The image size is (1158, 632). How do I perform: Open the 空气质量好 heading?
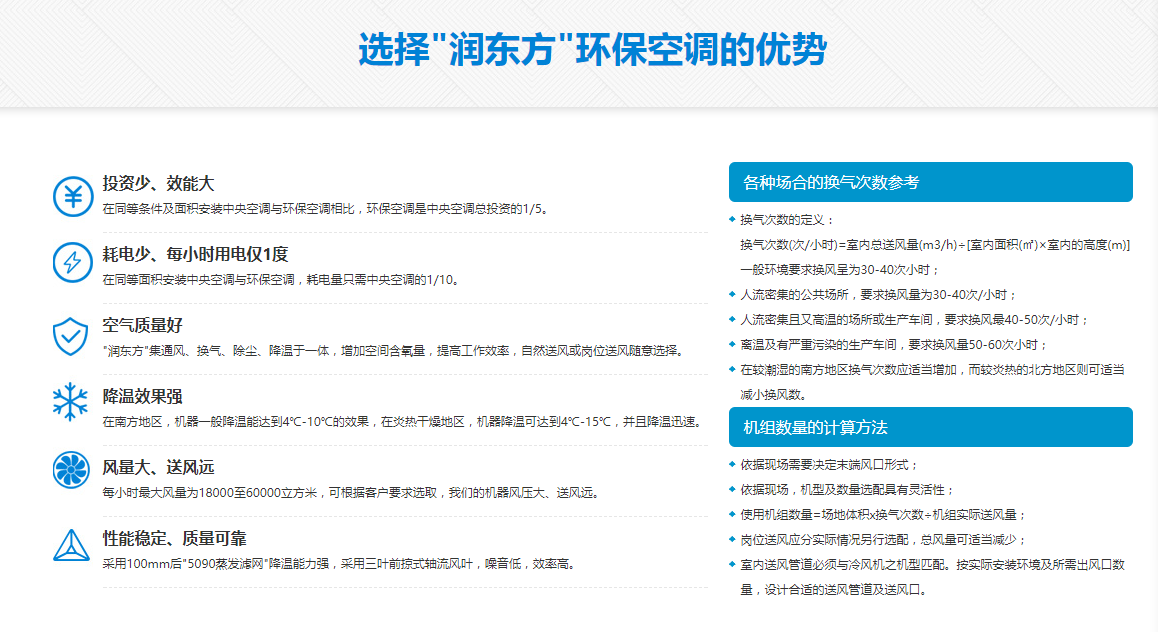coord(142,325)
